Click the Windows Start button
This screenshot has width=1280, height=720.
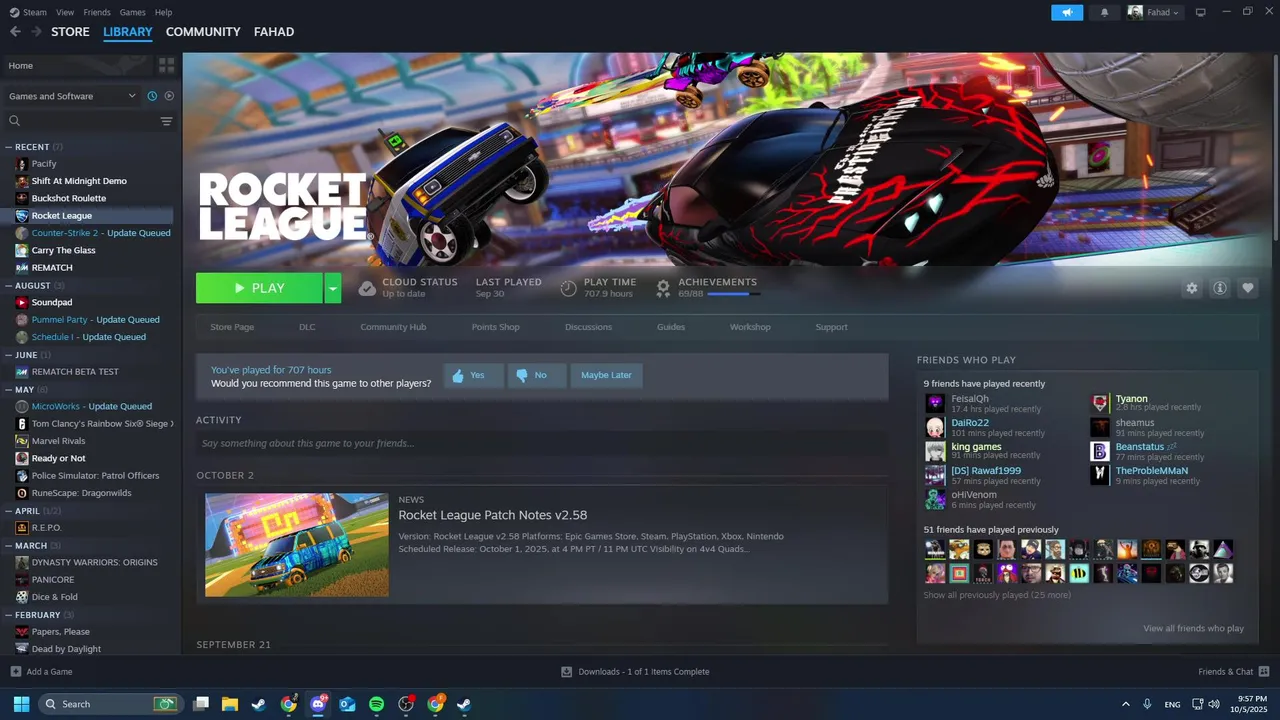[x=21, y=704]
